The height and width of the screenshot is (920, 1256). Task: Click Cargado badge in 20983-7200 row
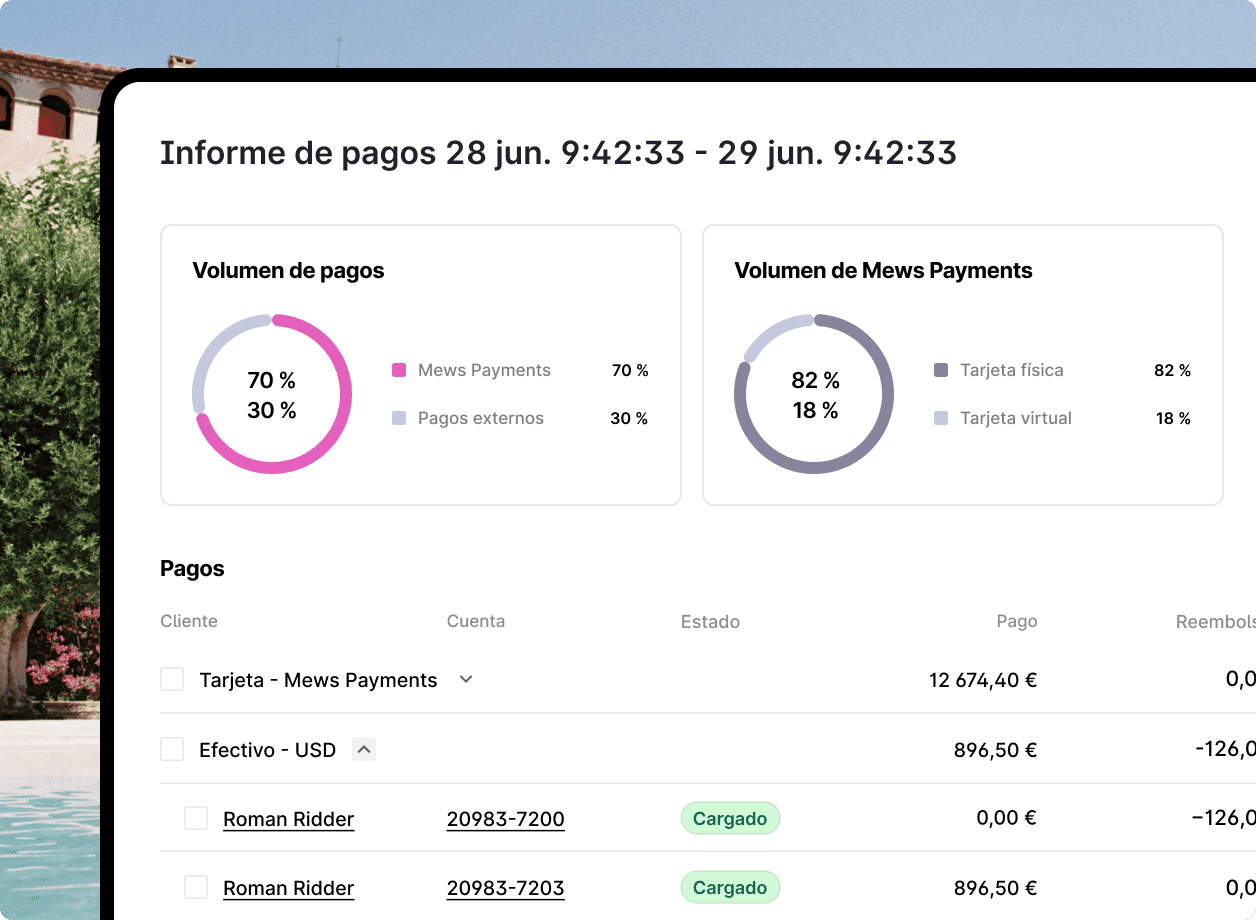click(730, 818)
